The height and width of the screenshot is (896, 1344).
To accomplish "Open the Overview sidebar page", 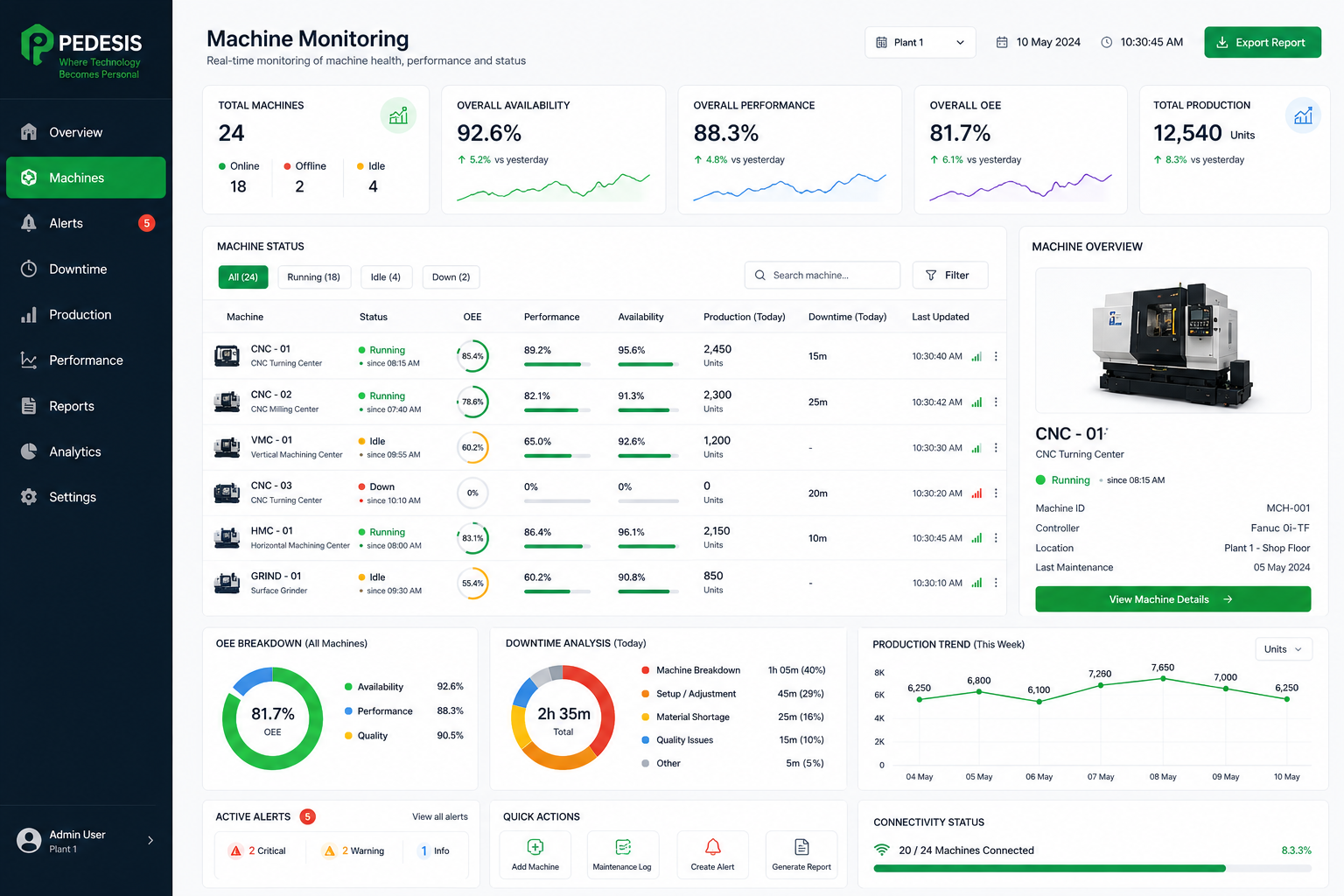I will tap(85, 132).
